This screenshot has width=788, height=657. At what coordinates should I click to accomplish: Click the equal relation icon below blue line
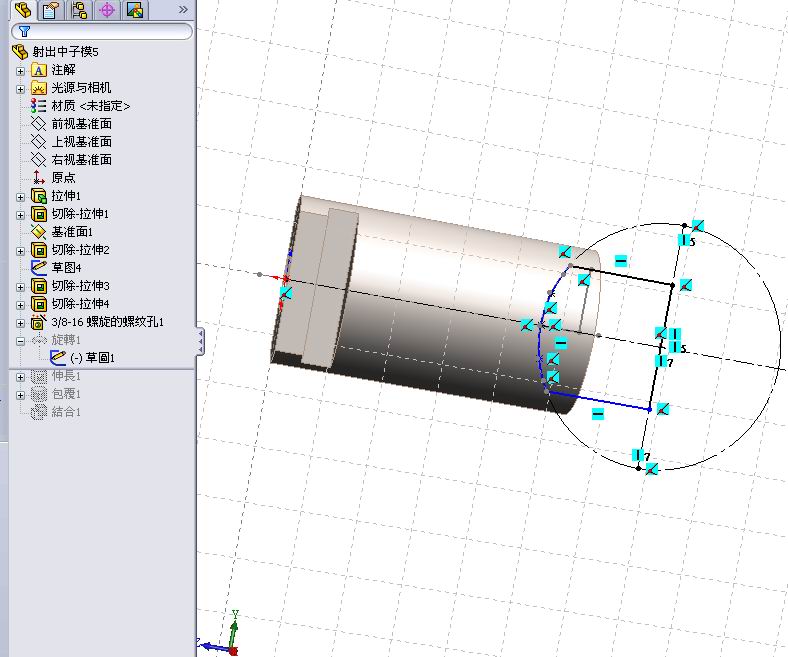[x=598, y=413]
